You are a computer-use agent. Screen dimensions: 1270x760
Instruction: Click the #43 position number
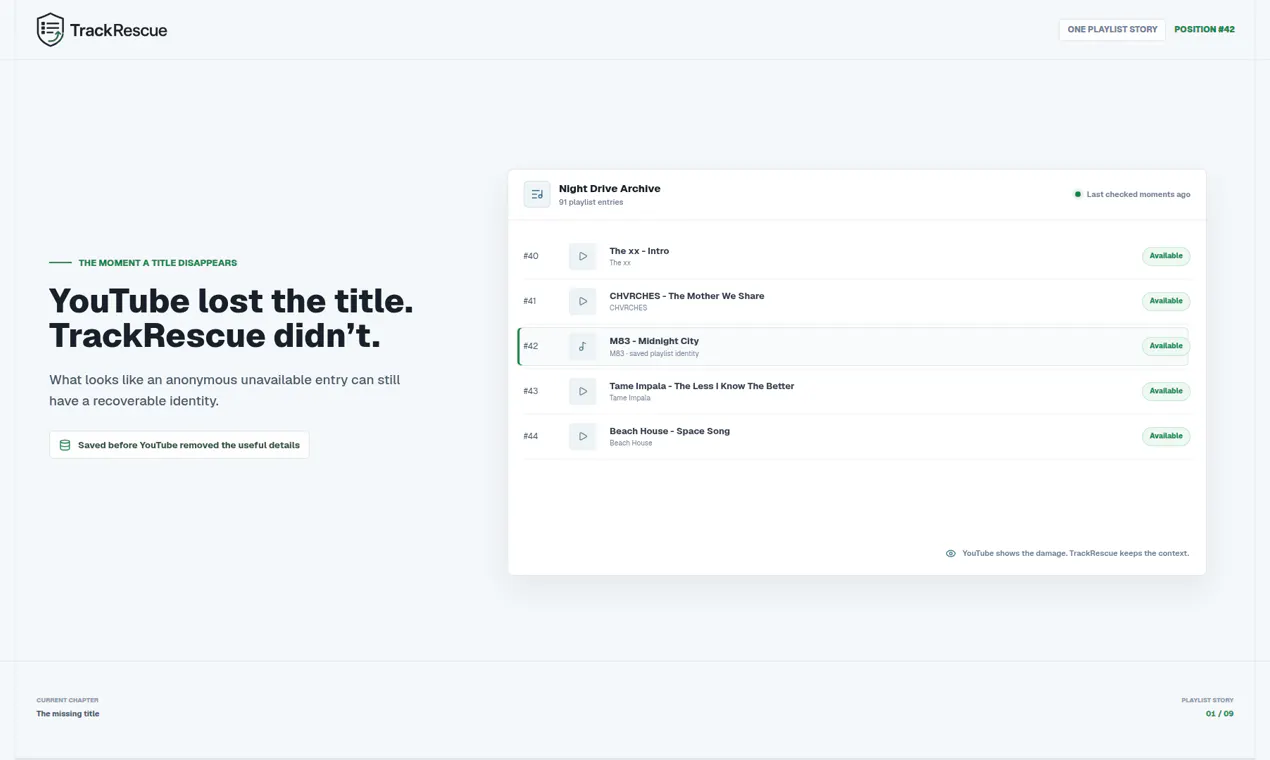[x=531, y=391]
